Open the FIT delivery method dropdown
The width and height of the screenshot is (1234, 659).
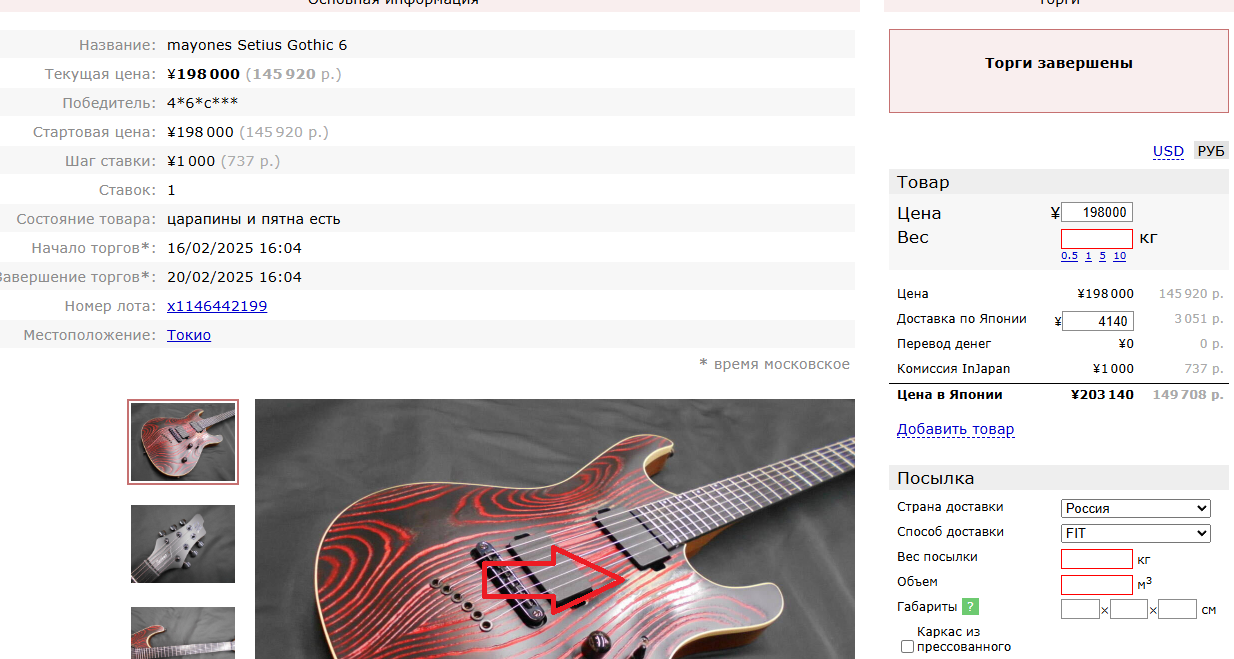coord(1135,533)
